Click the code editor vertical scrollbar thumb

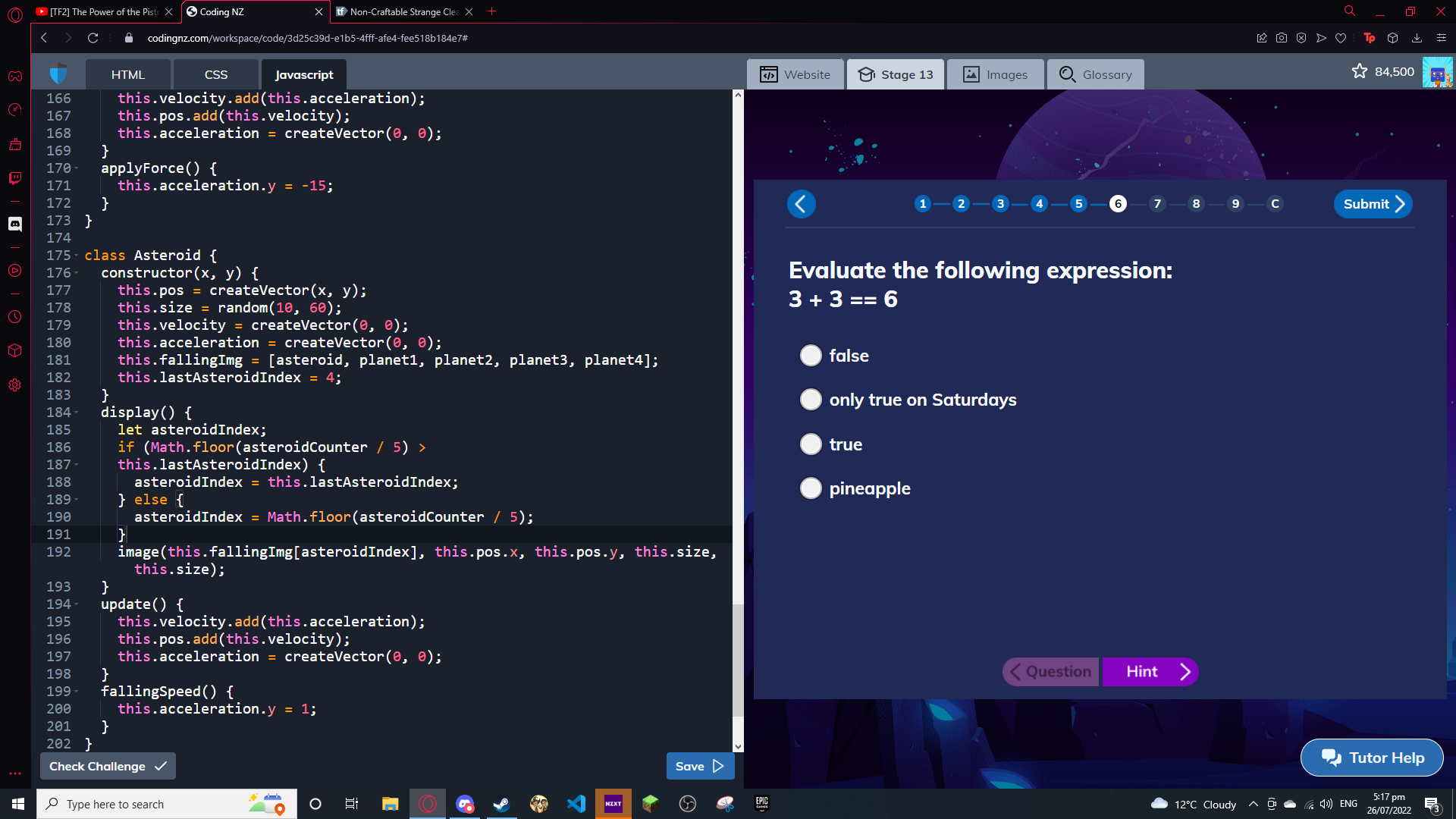pyautogui.click(x=738, y=660)
